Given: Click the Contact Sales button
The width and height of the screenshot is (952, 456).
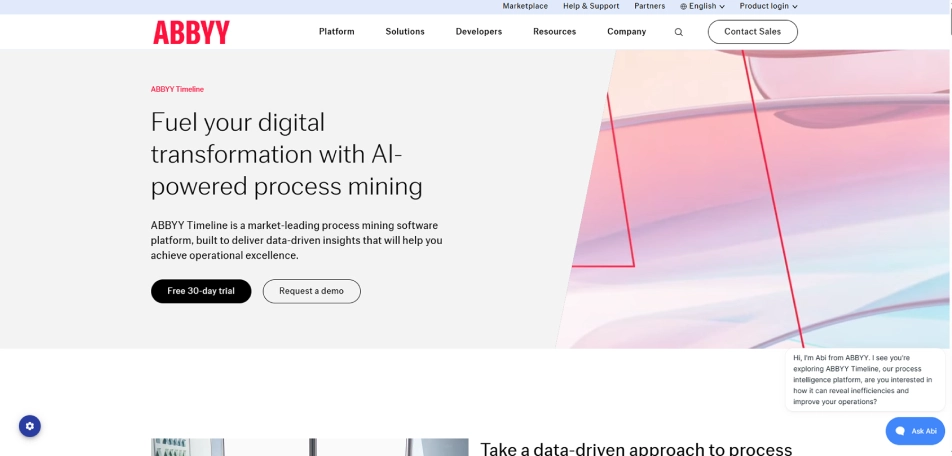Looking at the screenshot, I should [x=753, y=32].
